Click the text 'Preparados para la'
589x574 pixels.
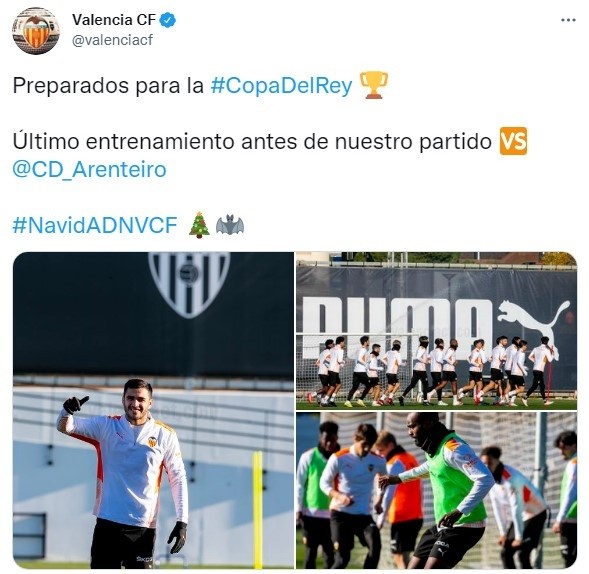coord(108,85)
